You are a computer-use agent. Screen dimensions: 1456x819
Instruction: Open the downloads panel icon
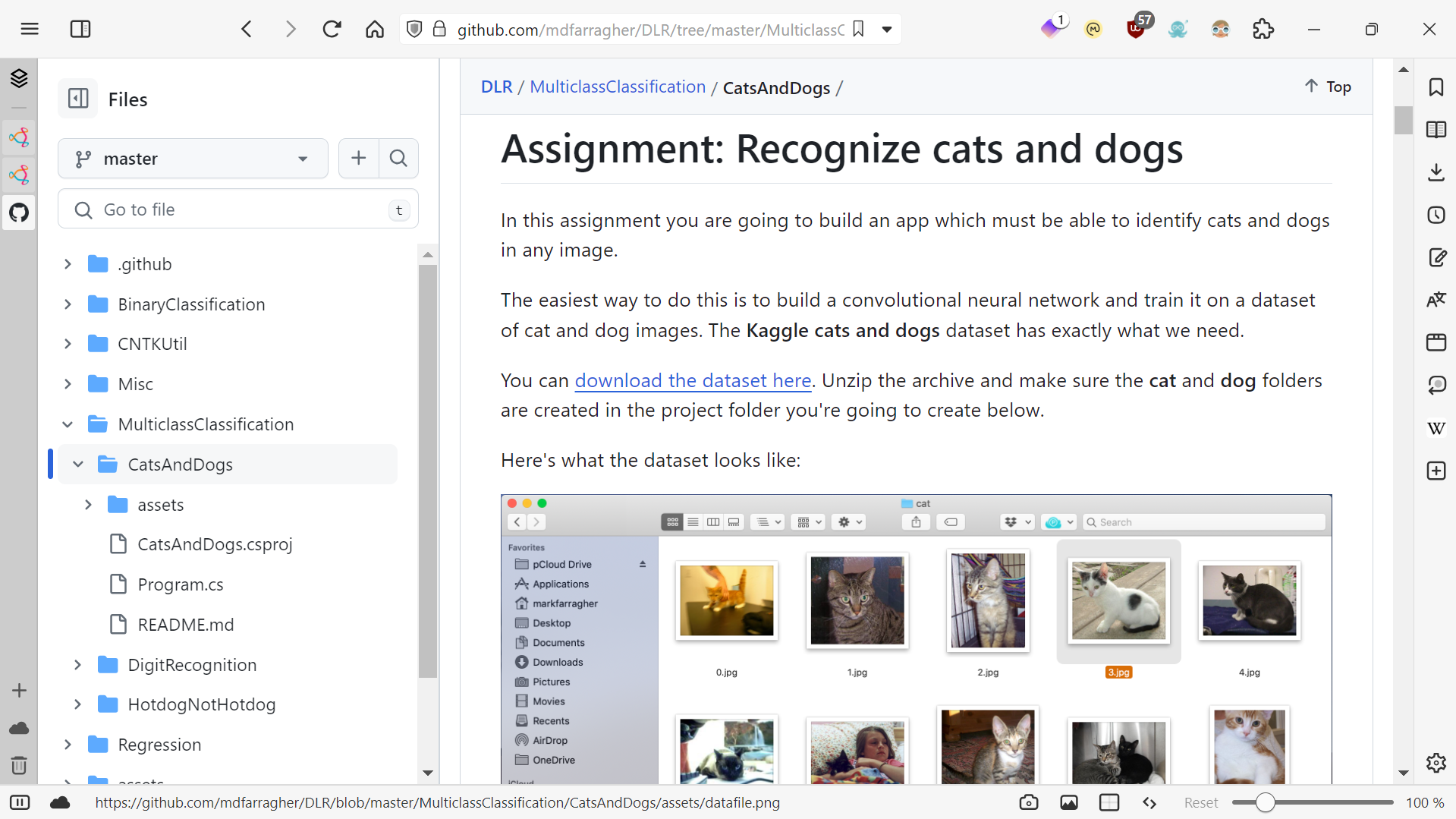point(1436,172)
